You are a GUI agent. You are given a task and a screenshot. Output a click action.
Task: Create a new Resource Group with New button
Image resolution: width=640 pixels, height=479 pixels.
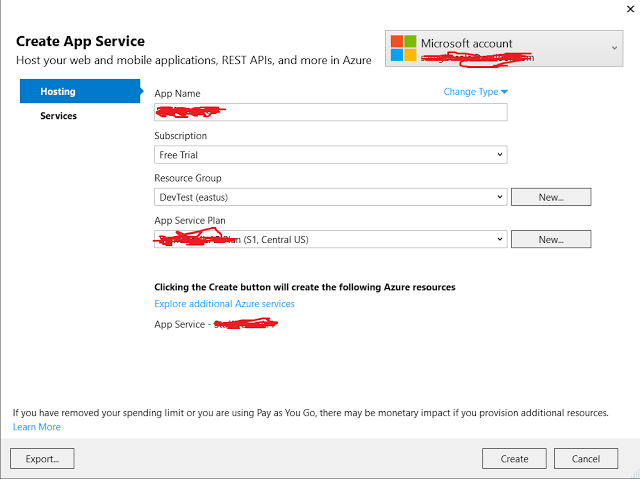click(551, 197)
